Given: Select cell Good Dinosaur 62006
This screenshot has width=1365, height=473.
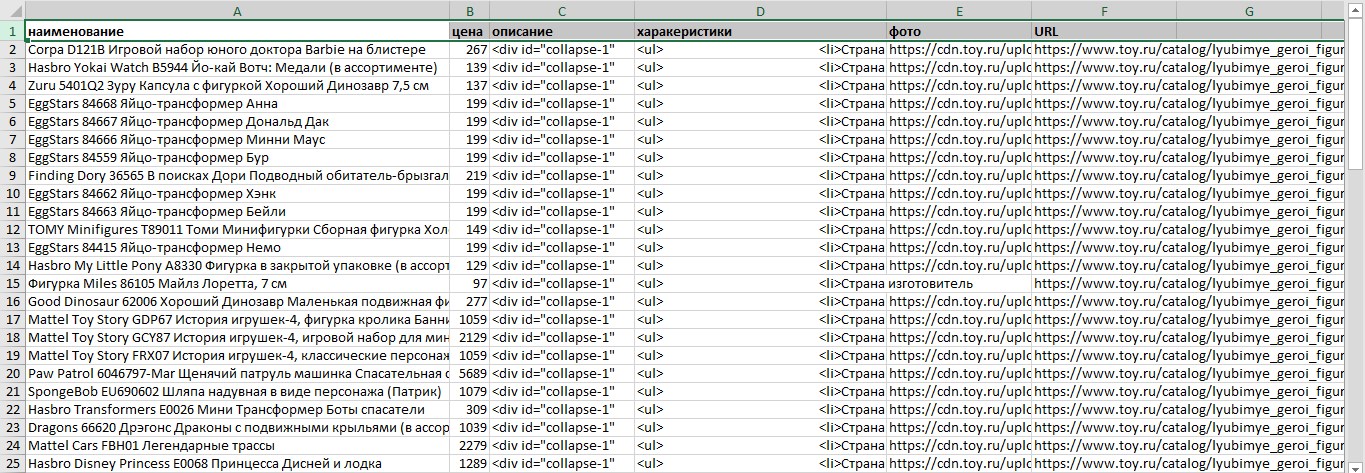Looking at the screenshot, I should (237, 301).
